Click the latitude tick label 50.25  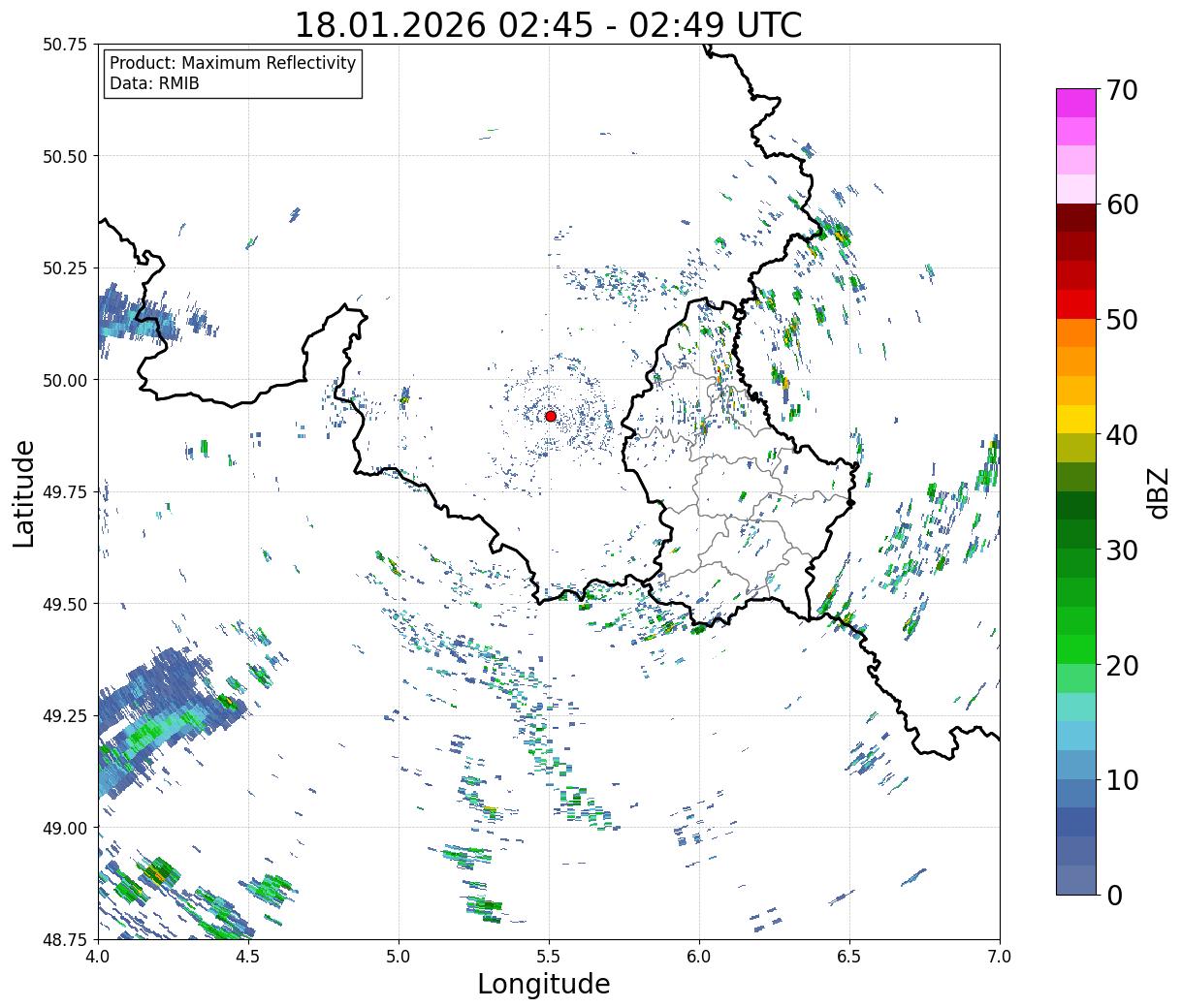[66, 268]
